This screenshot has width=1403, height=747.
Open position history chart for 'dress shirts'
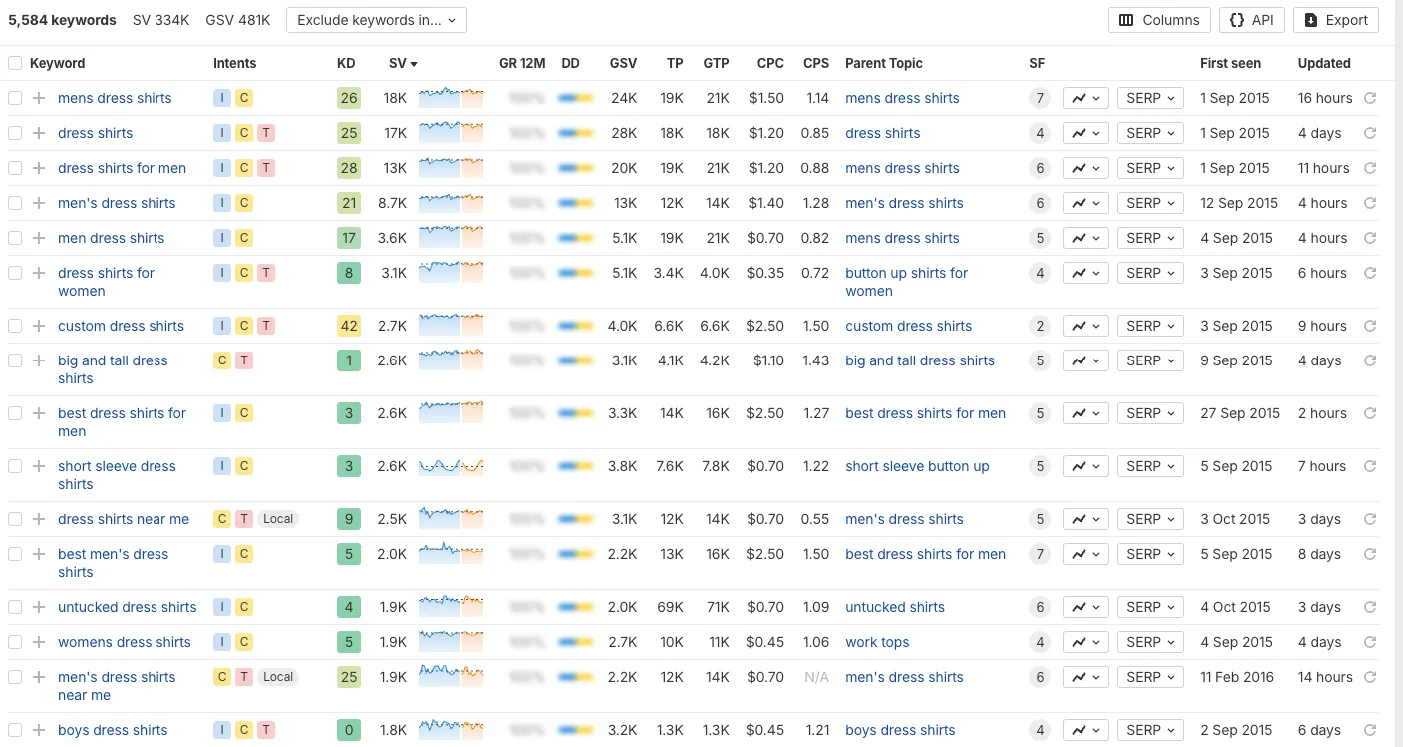tap(1085, 132)
